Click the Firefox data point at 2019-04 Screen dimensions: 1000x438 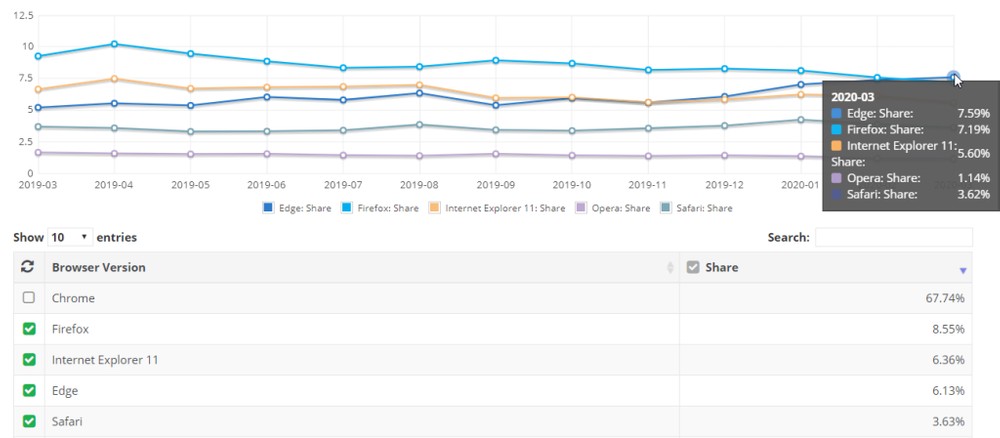click(x=115, y=44)
